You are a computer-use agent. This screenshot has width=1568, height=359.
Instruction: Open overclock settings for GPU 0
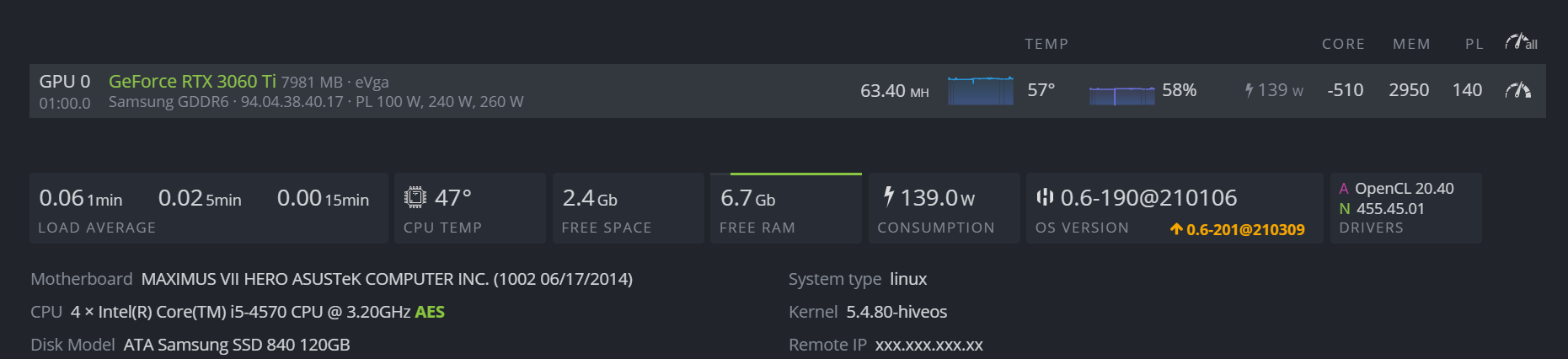coord(1518,90)
